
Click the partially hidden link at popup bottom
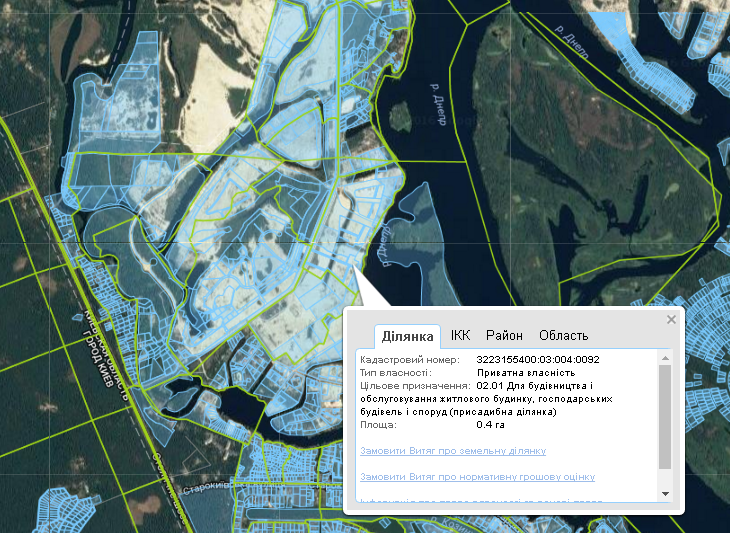coord(480,499)
